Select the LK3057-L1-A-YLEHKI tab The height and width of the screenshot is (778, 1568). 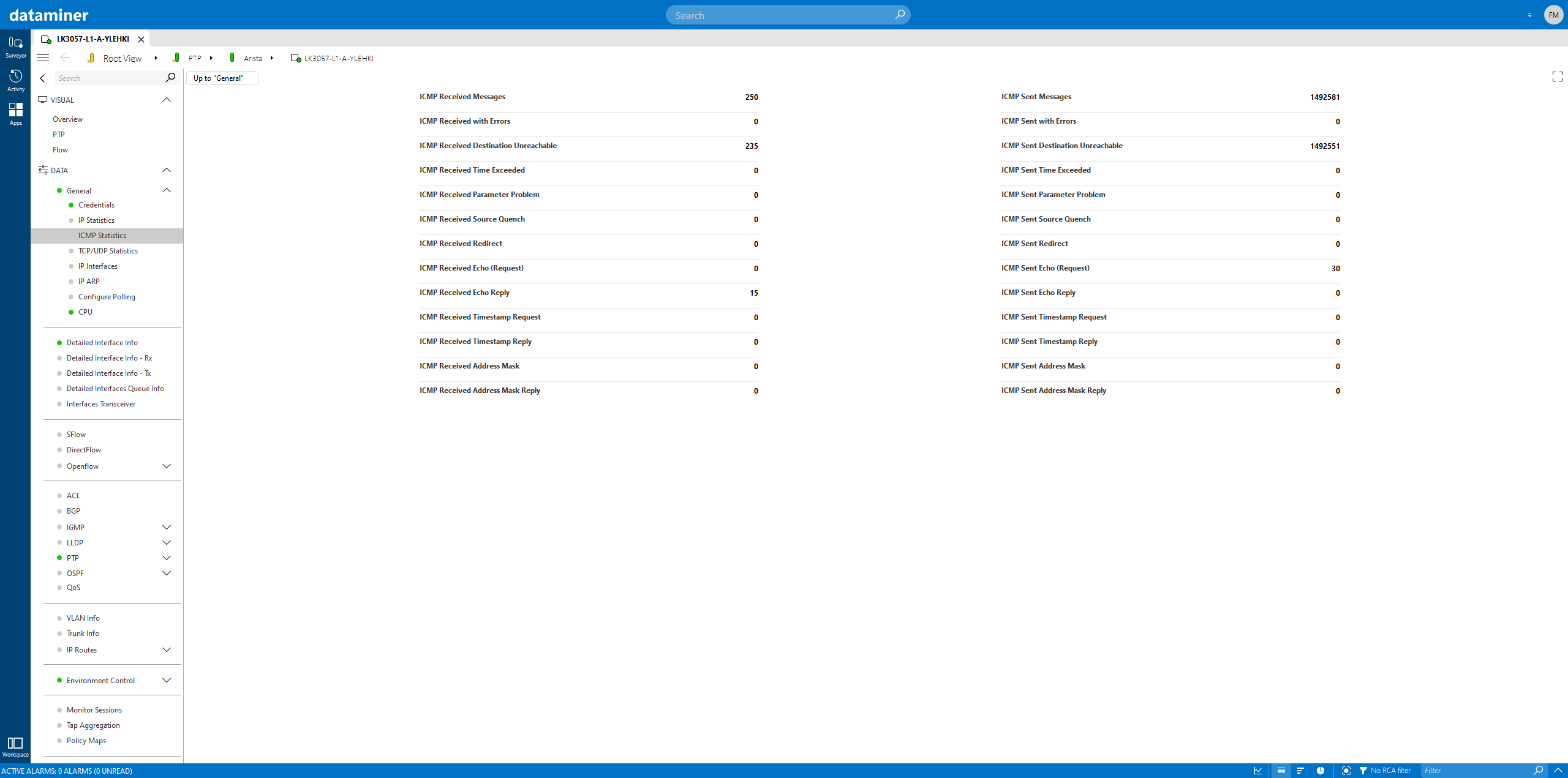(92, 39)
